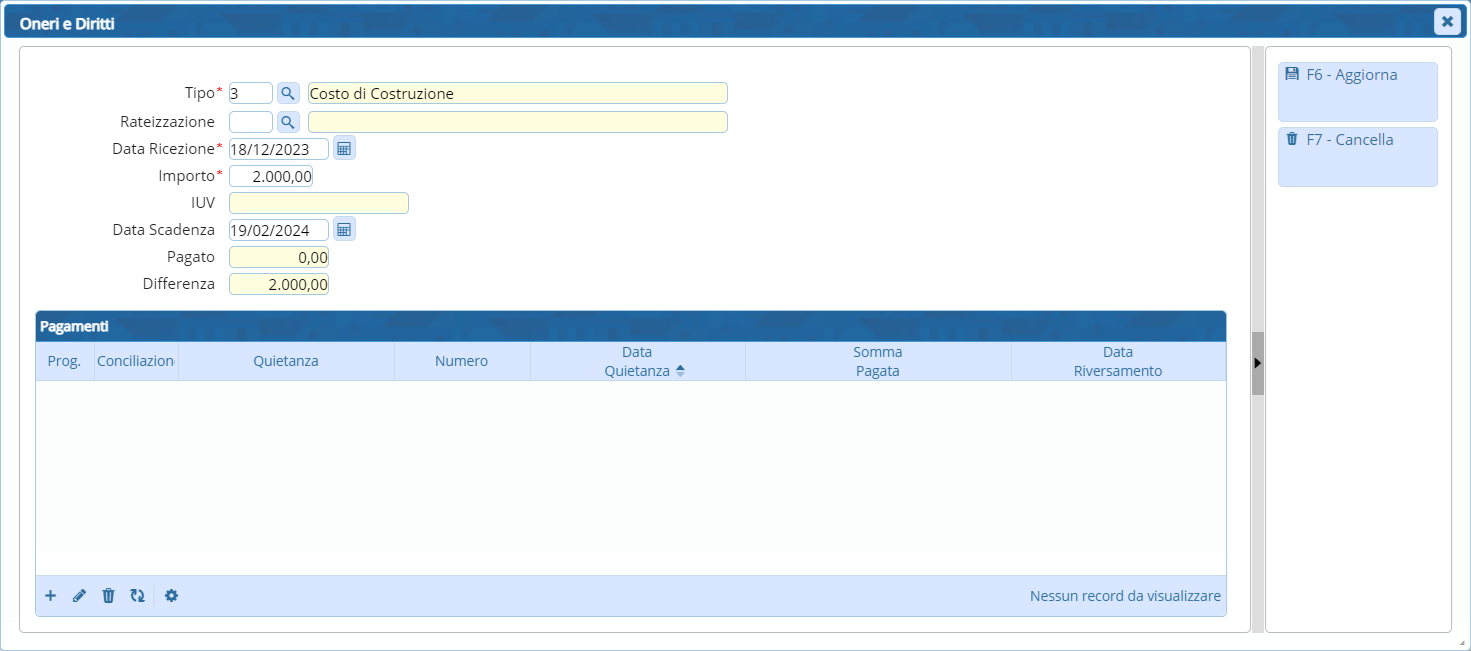Click the Importo amount field
The image size is (1471, 651).
pos(271,176)
